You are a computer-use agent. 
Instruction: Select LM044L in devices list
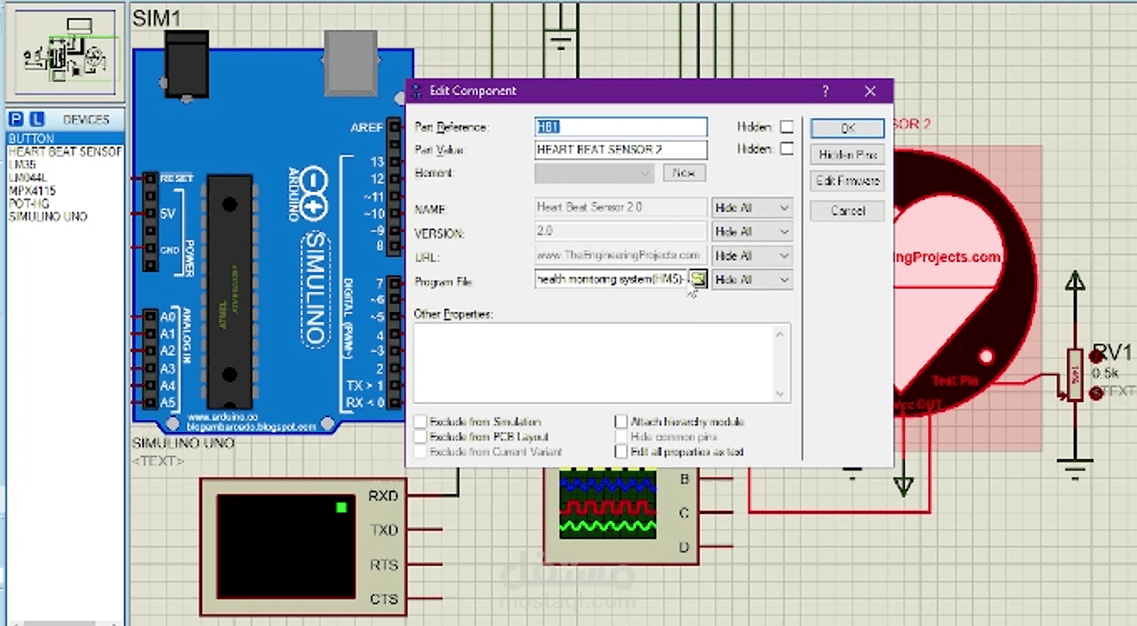[28, 178]
